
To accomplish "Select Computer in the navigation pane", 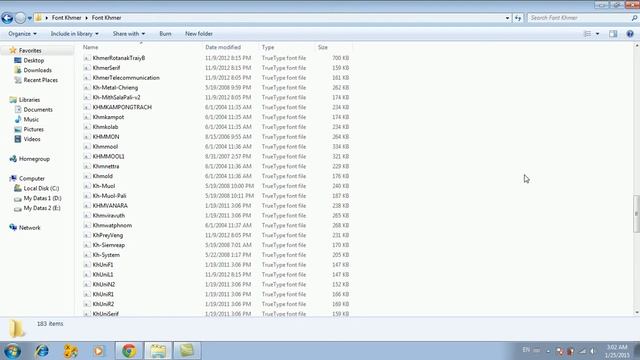I will pos(32,178).
